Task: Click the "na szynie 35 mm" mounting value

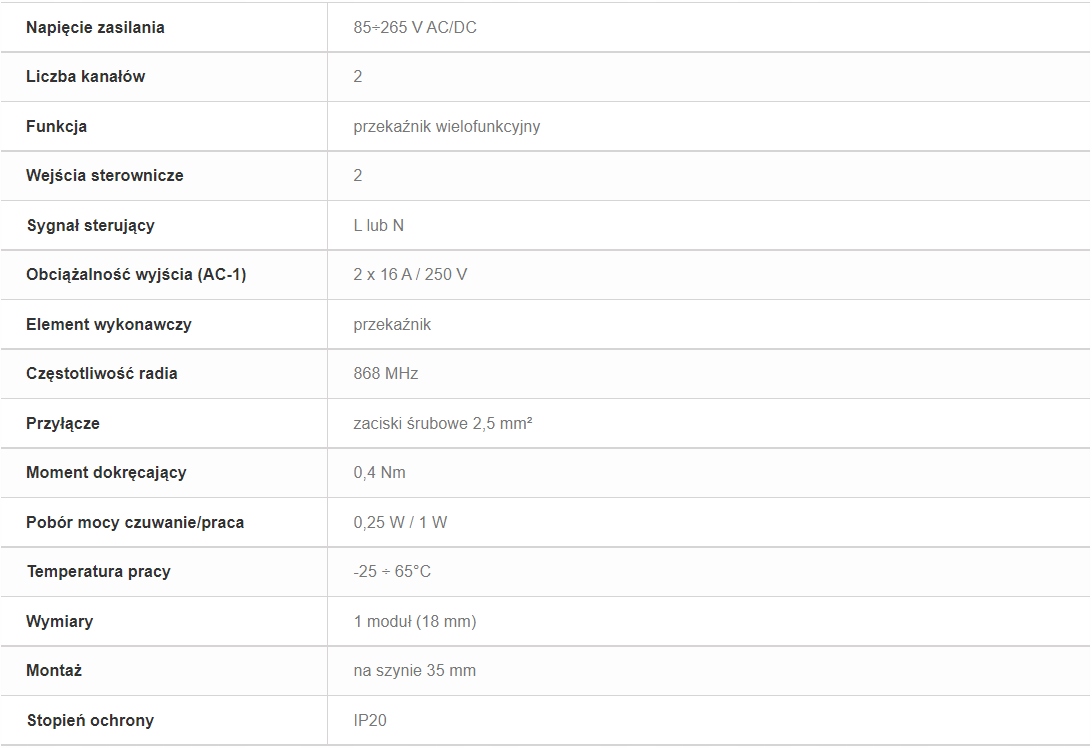Action: (414, 670)
